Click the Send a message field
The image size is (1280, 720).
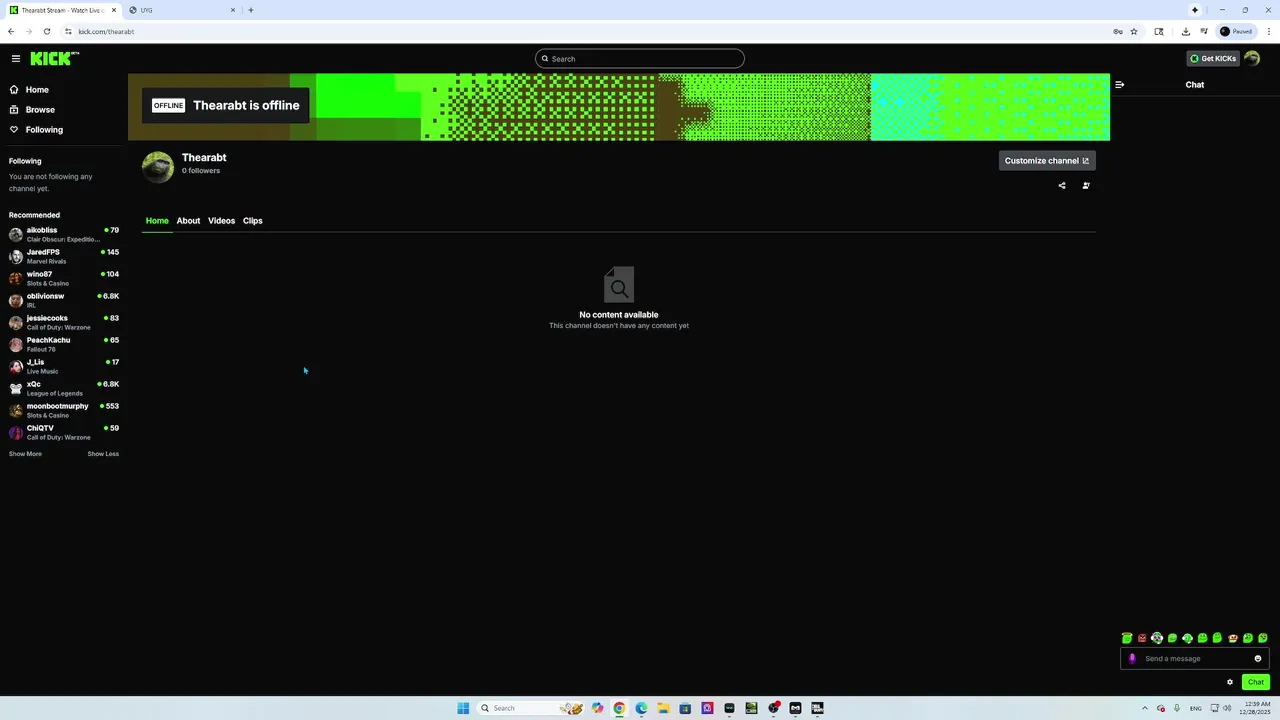[1195, 659]
